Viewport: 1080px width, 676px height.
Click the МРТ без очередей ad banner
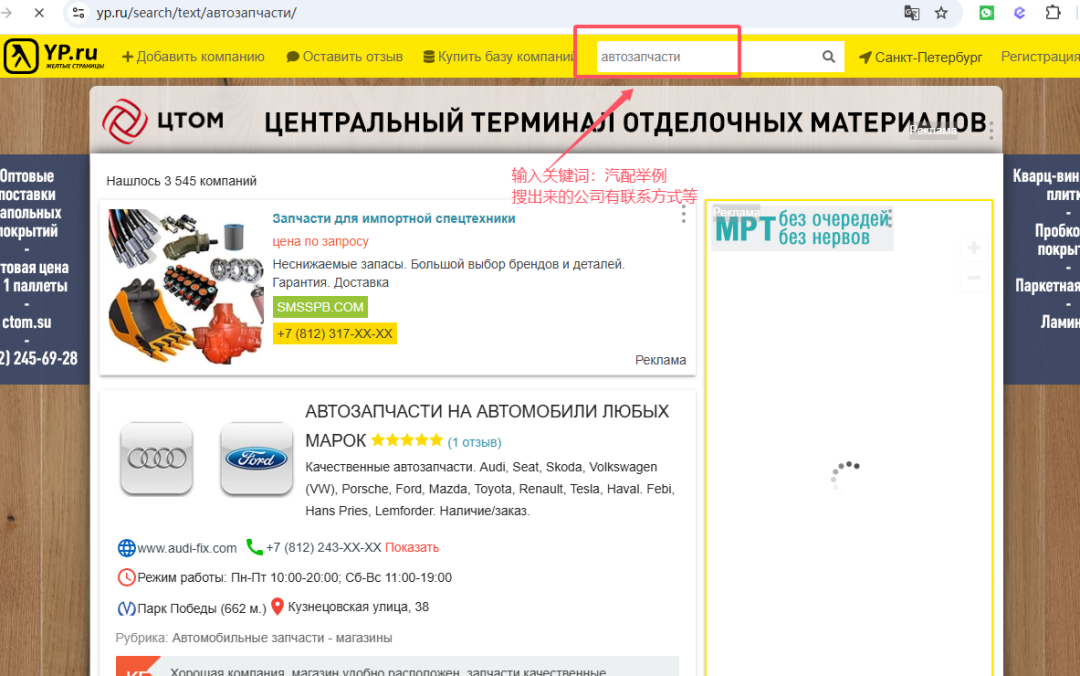pos(802,228)
